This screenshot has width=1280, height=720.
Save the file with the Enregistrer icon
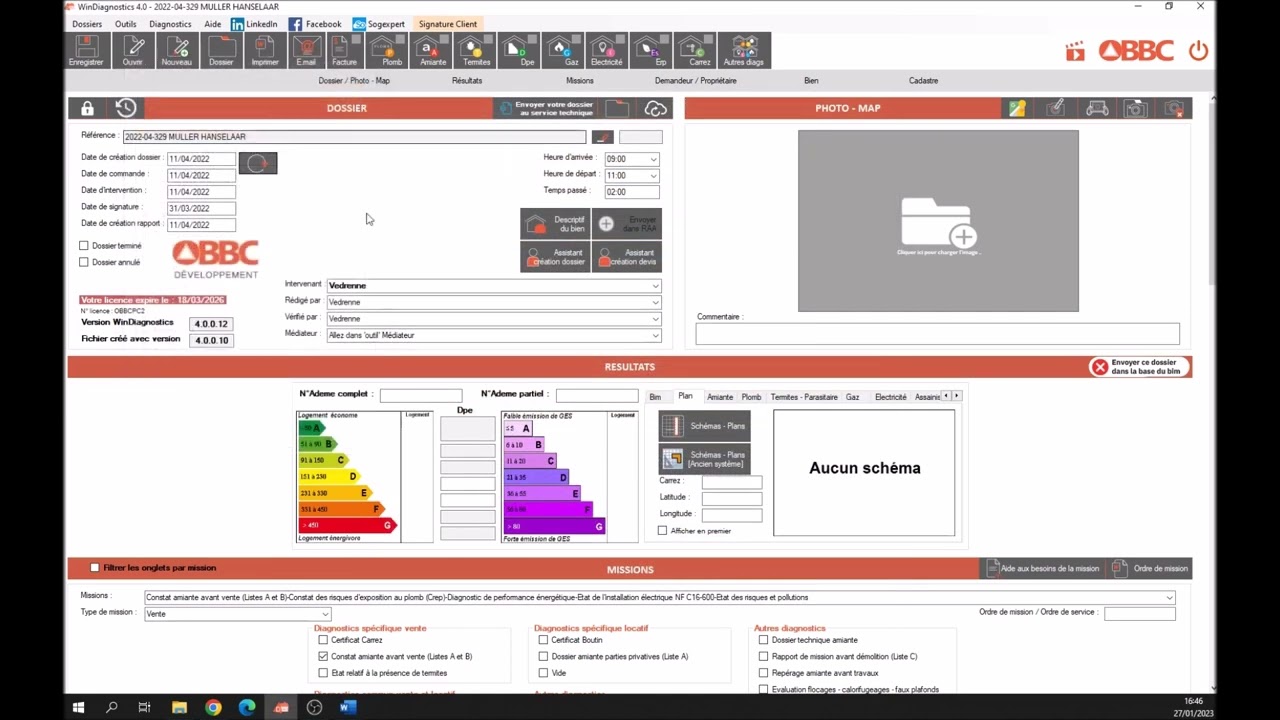coord(86,50)
